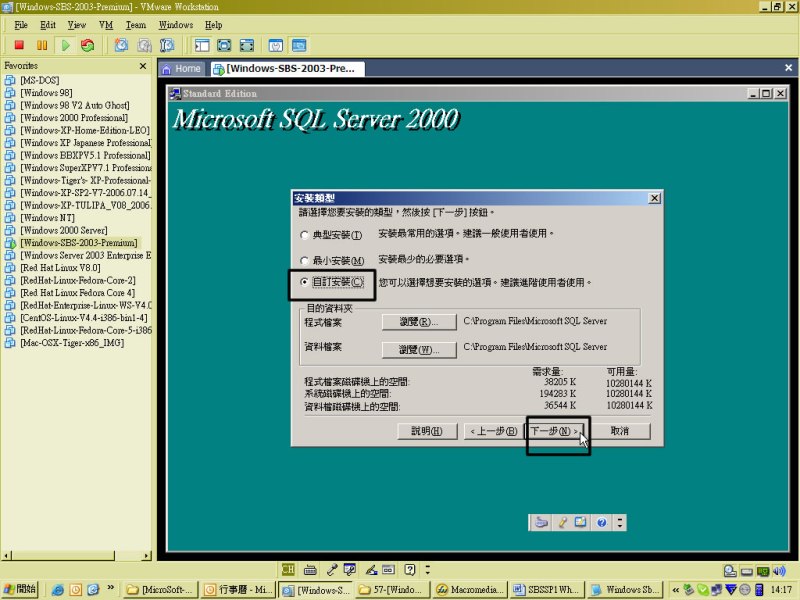This screenshot has height=600, width=800.
Task: Click the blue help icon on guest language bar
Action: [x=602, y=522]
